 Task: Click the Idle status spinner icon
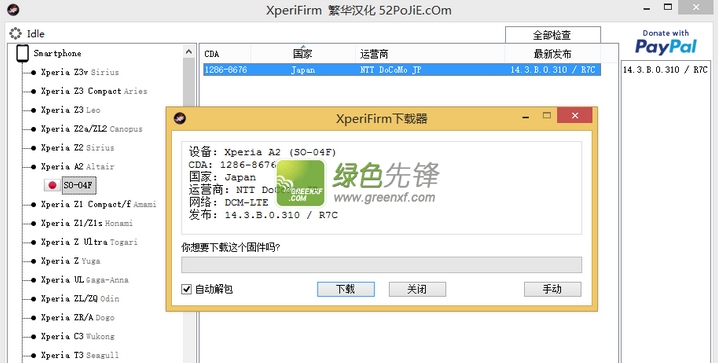16,33
